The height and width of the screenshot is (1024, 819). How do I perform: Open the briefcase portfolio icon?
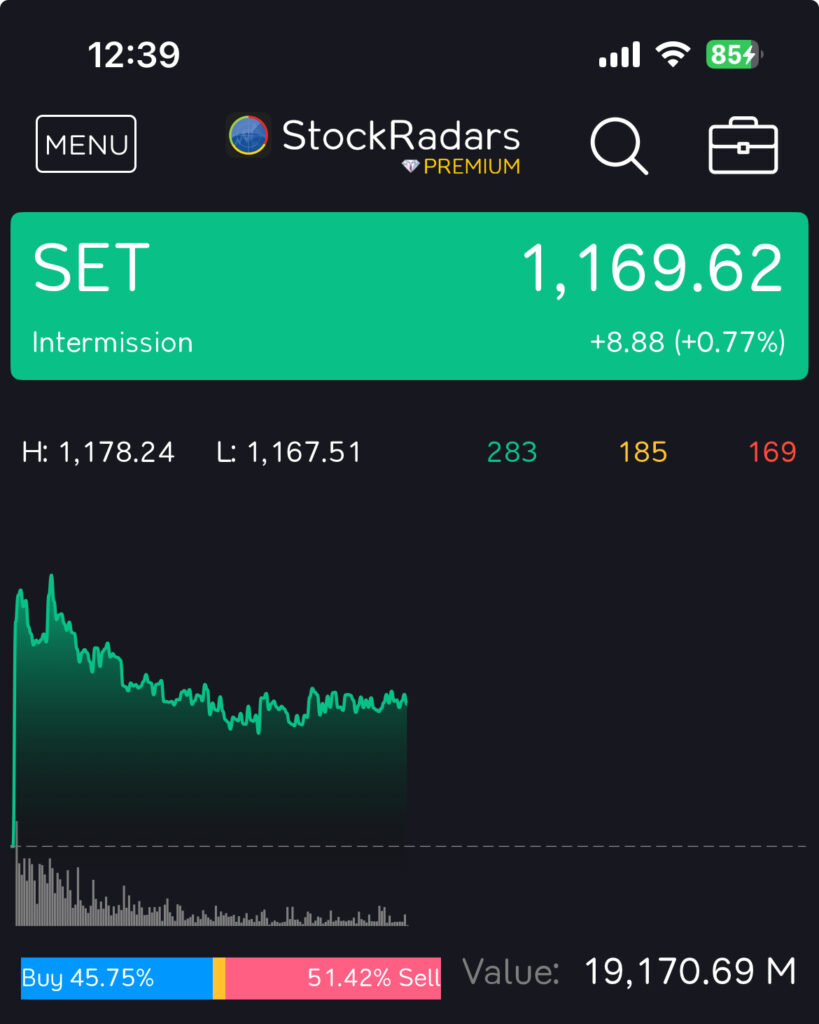[x=743, y=146]
